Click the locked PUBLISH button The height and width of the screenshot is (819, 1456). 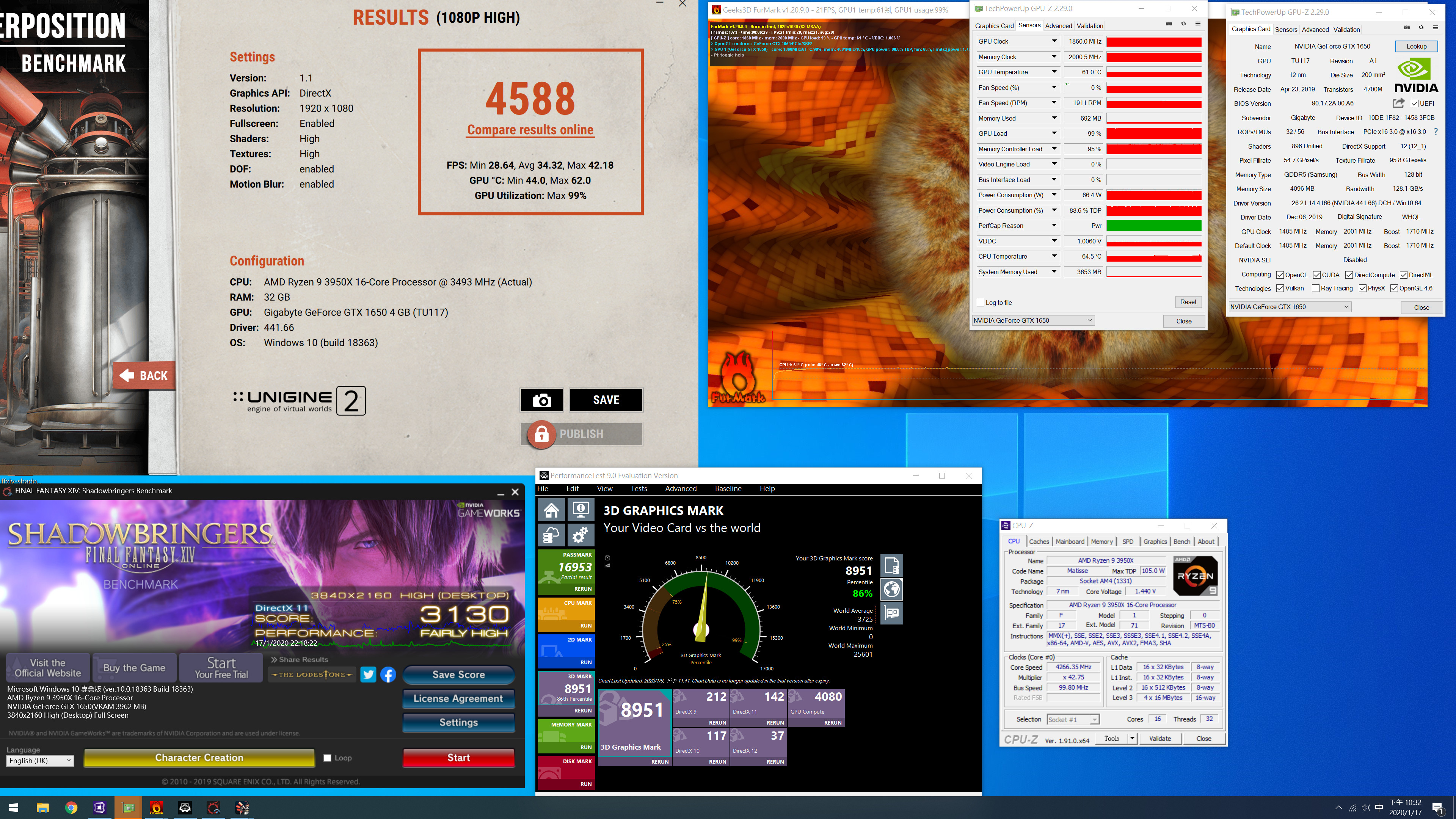click(582, 434)
